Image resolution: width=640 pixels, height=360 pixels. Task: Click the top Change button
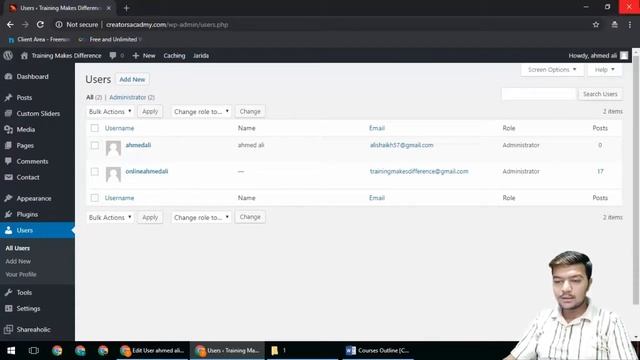pos(250,111)
